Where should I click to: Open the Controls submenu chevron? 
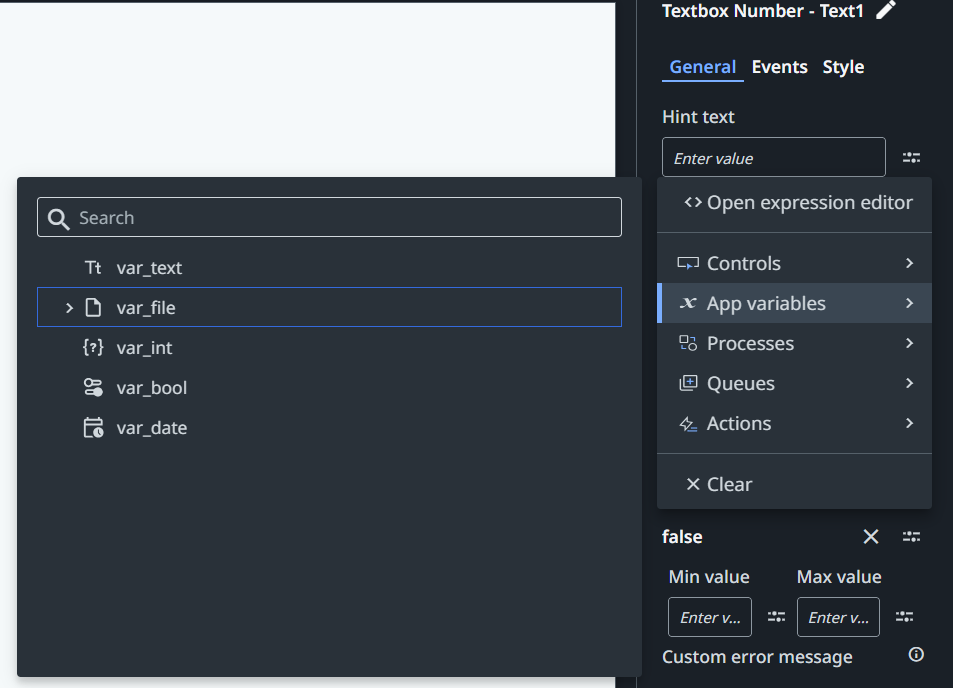(x=909, y=263)
